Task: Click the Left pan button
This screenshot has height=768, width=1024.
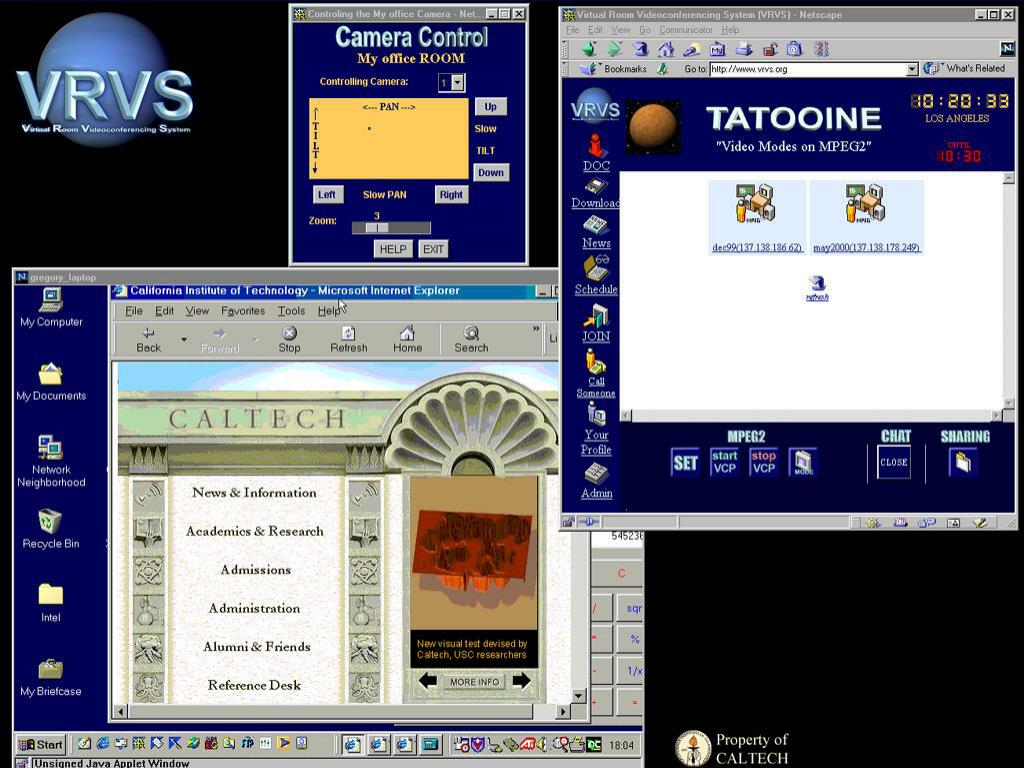Action: [327, 195]
